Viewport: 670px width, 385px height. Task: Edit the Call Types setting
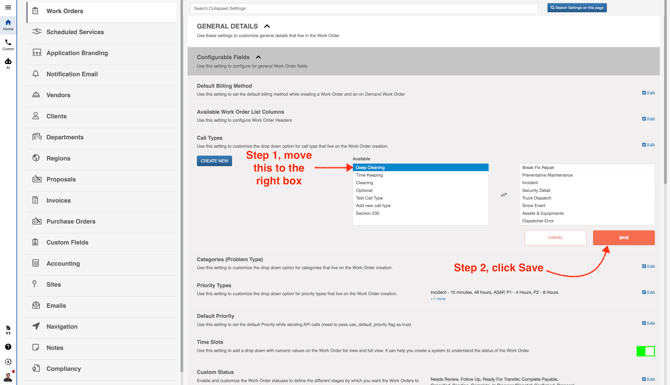tap(648, 145)
